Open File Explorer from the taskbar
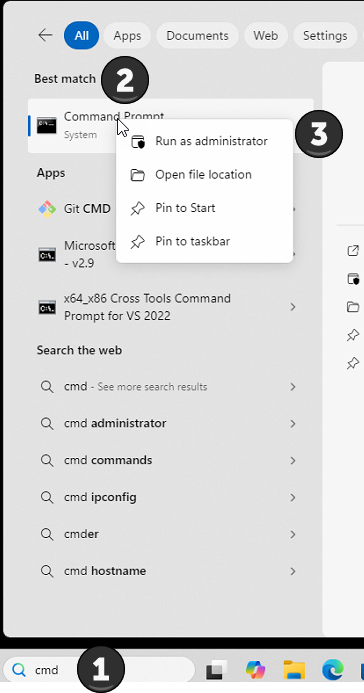 coord(294,670)
